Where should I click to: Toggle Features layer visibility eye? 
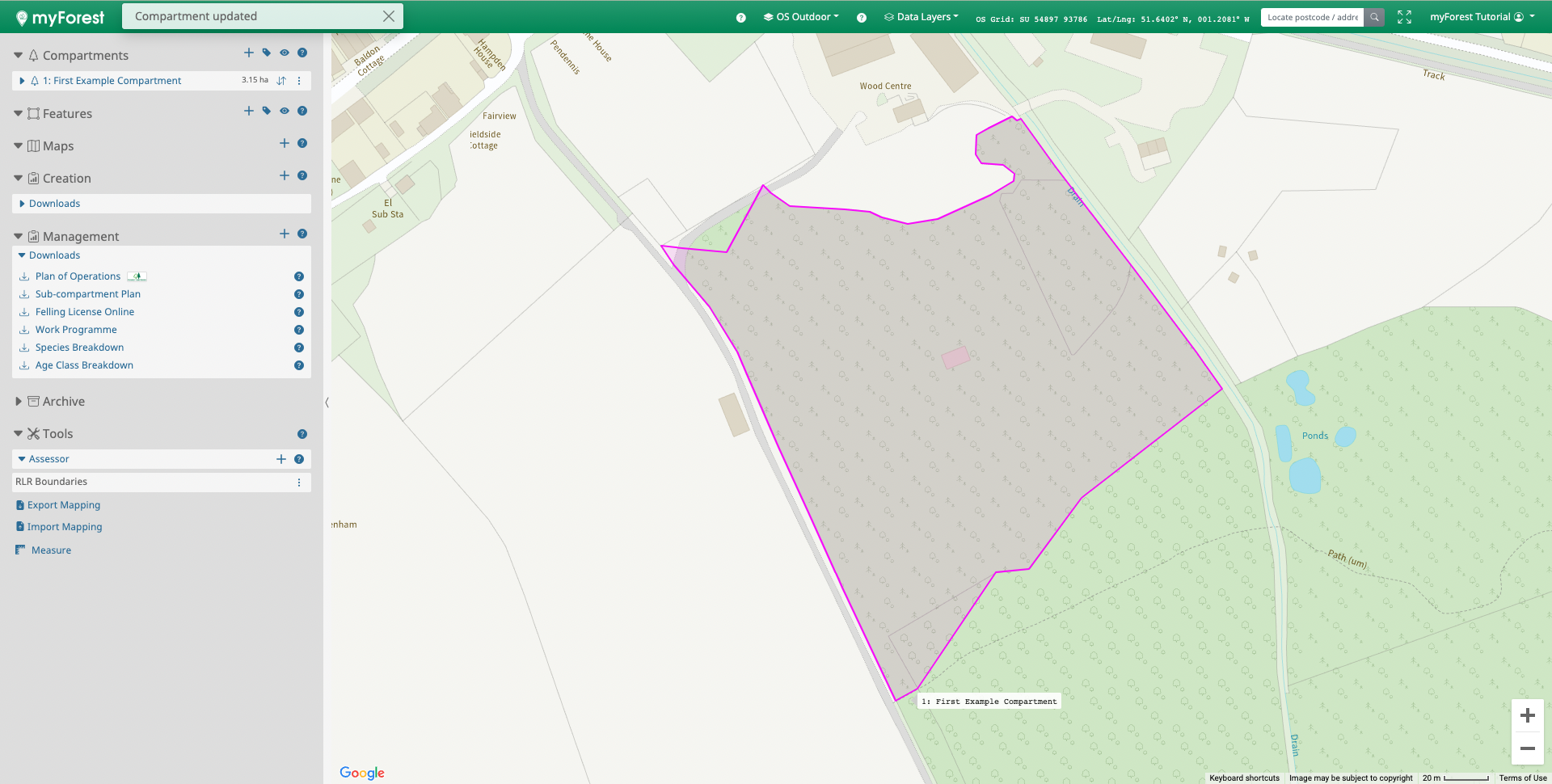[285, 112]
